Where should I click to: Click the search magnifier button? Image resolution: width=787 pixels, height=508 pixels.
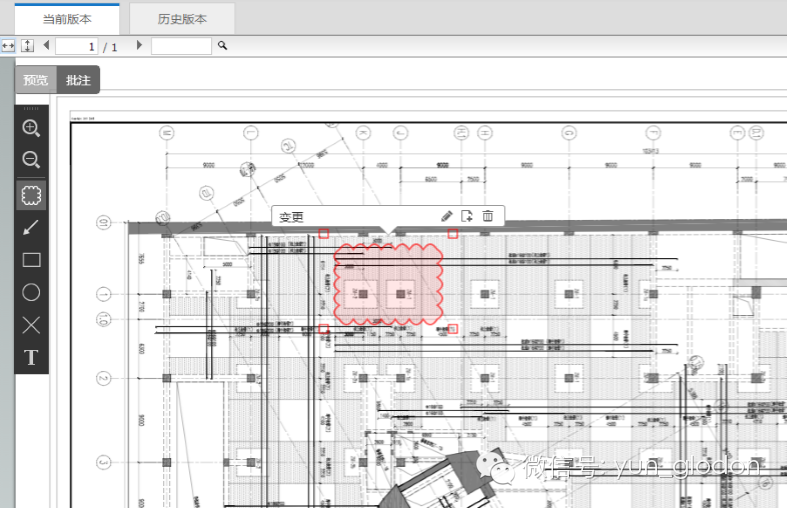coord(223,46)
